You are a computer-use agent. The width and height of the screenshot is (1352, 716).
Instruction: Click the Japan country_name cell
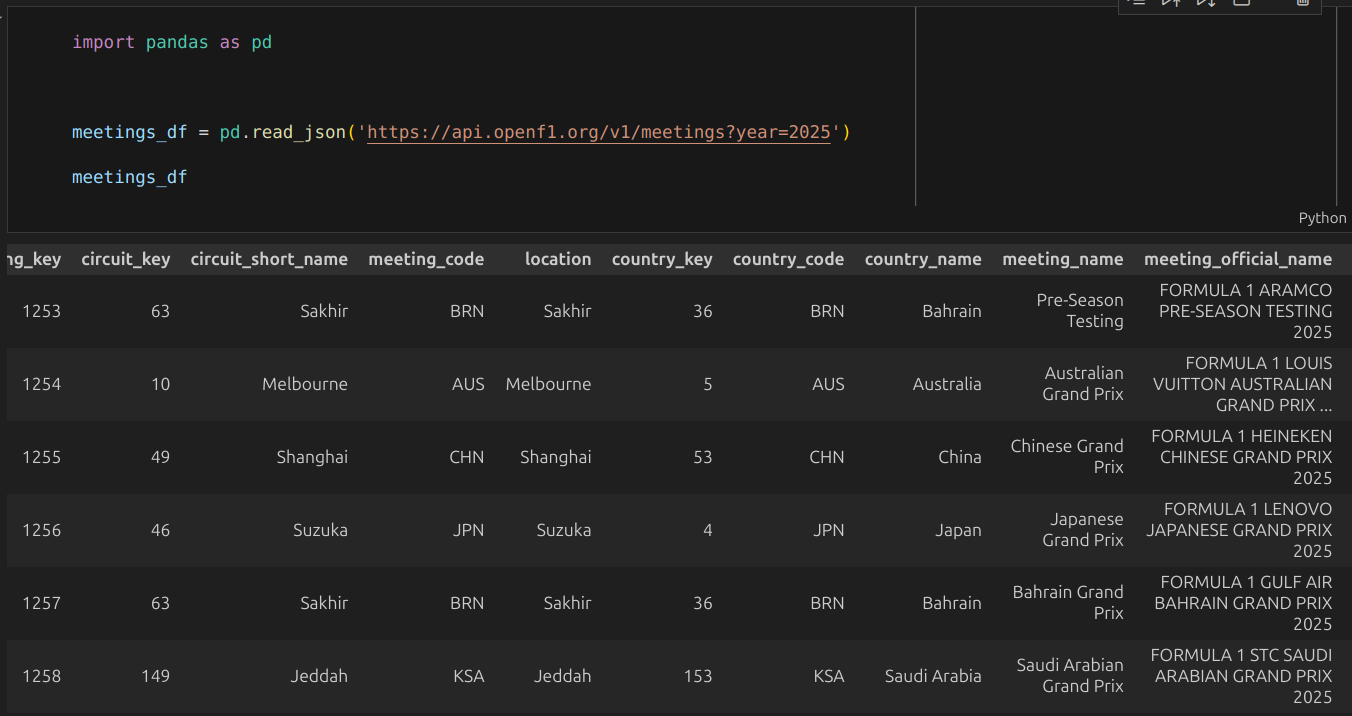point(958,530)
